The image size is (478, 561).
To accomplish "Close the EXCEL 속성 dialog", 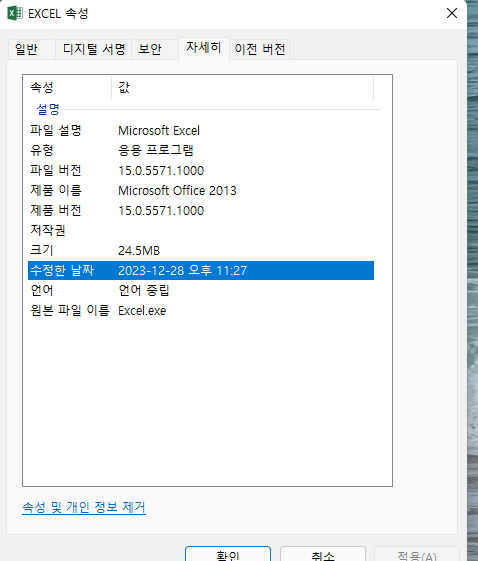I will (x=452, y=13).
